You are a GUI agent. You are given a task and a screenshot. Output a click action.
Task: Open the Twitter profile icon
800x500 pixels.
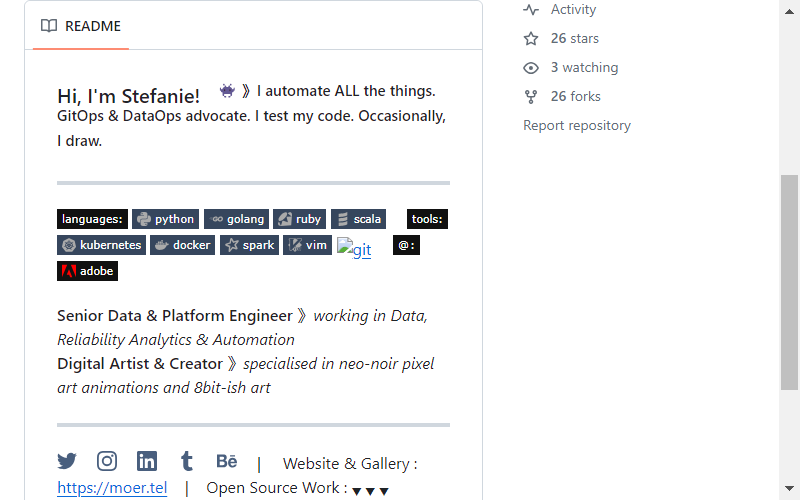[x=67, y=461]
